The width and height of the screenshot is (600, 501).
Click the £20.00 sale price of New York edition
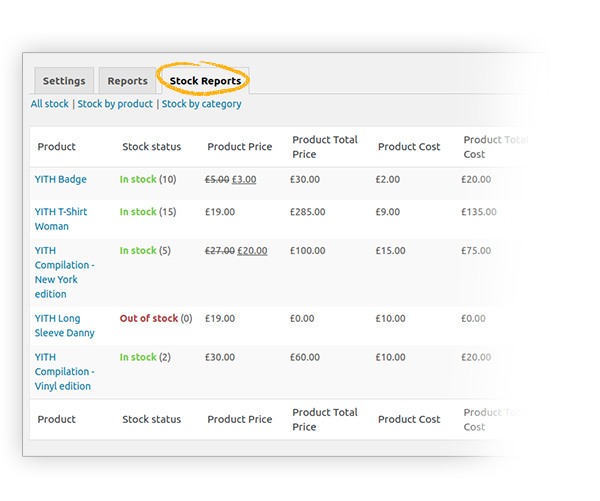[252, 251]
